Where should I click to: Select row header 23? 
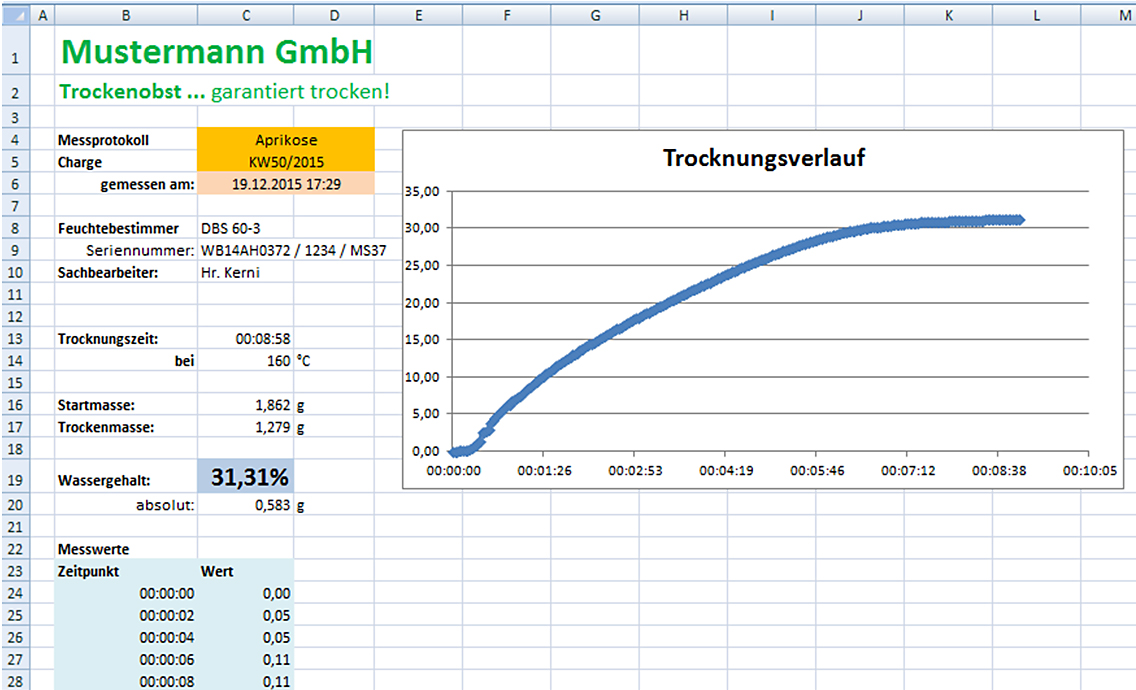coord(14,571)
